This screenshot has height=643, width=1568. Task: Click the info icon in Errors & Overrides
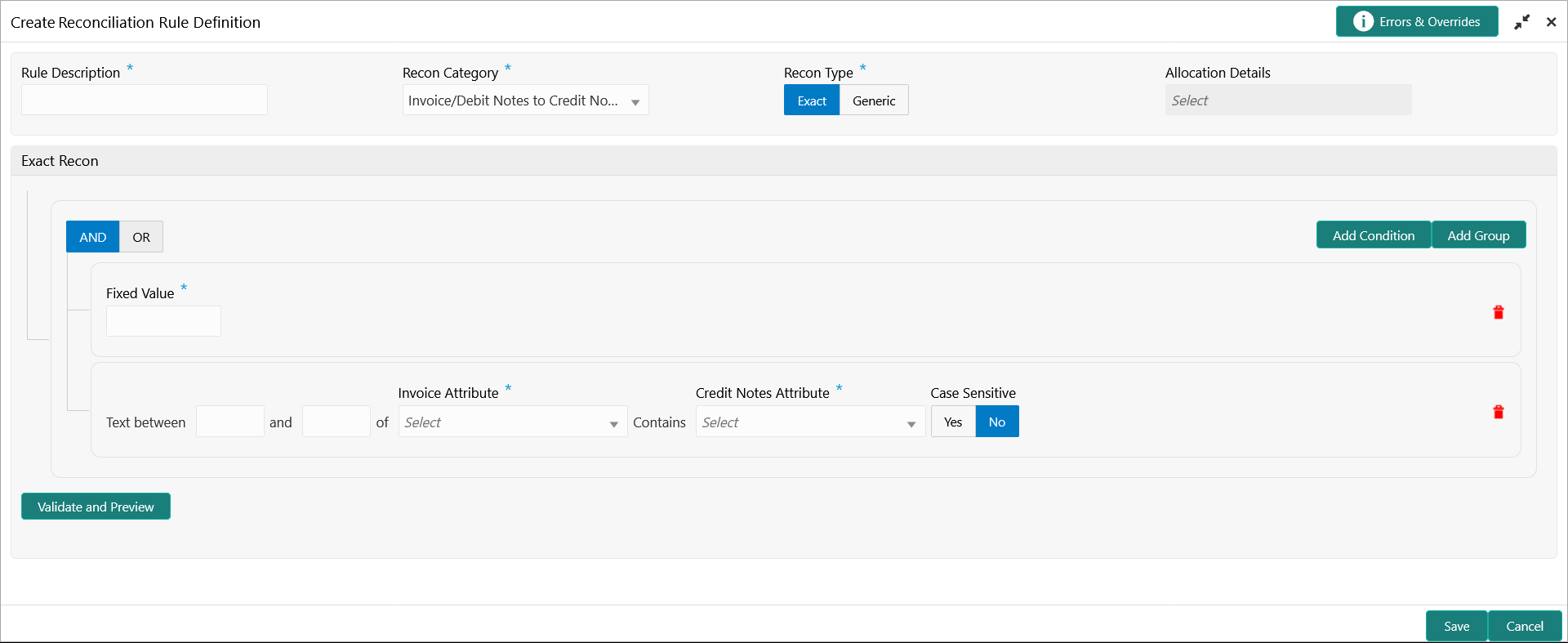pos(1363,21)
